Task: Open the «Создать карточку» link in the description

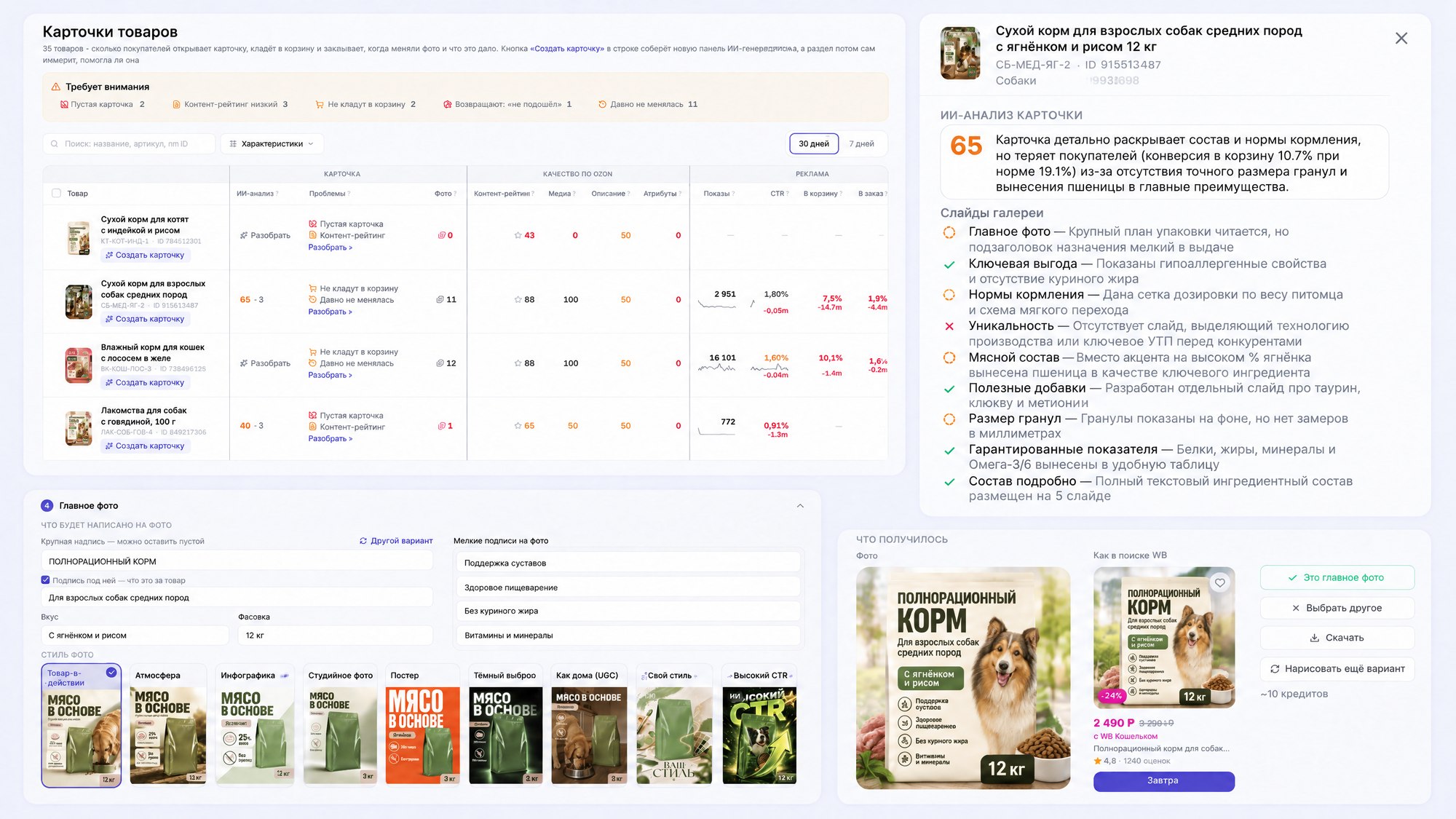Action: click(x=569, y=49)
